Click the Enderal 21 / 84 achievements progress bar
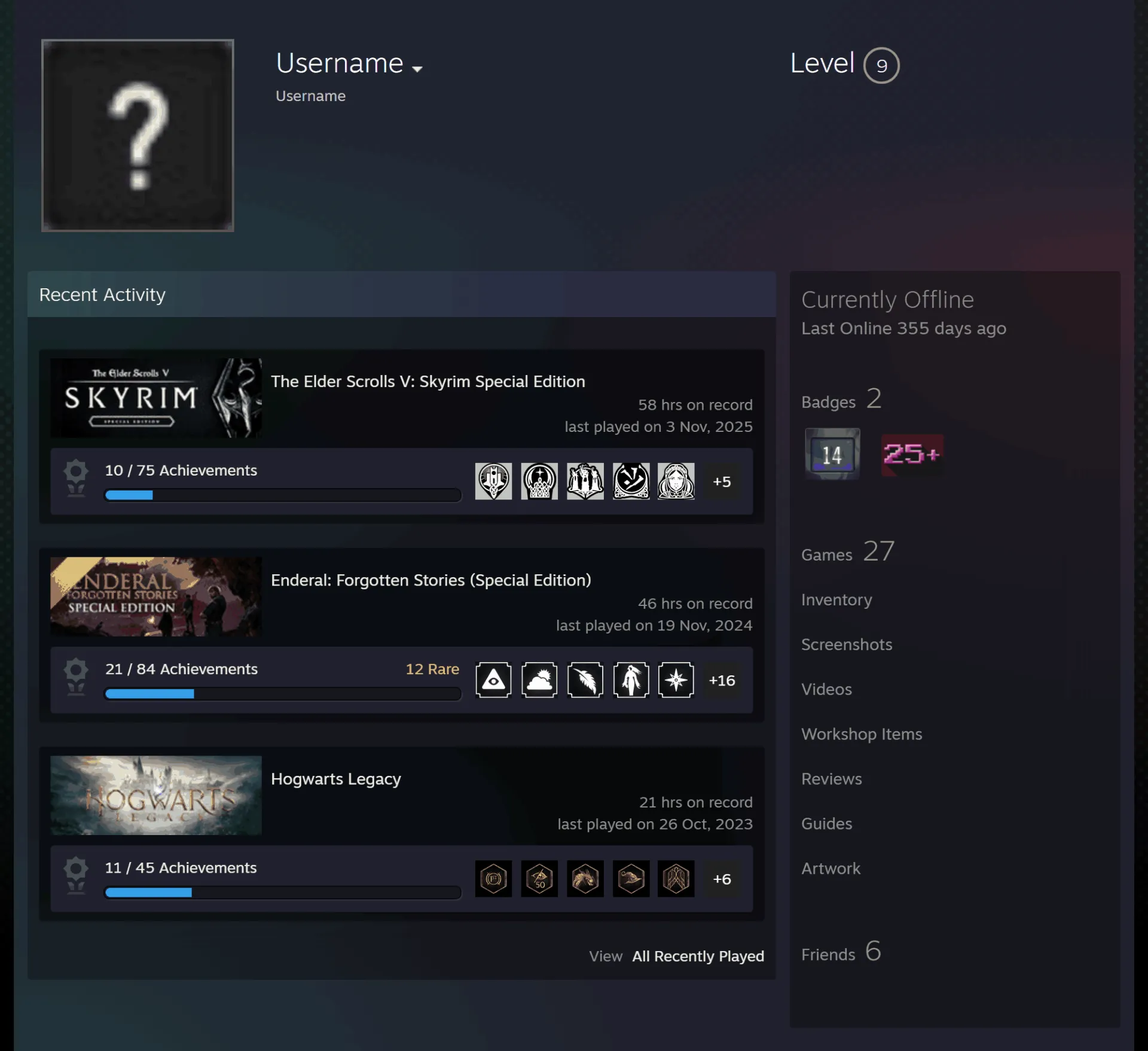This screenshot has height=1051, width=1148. [x=283, y=693]
